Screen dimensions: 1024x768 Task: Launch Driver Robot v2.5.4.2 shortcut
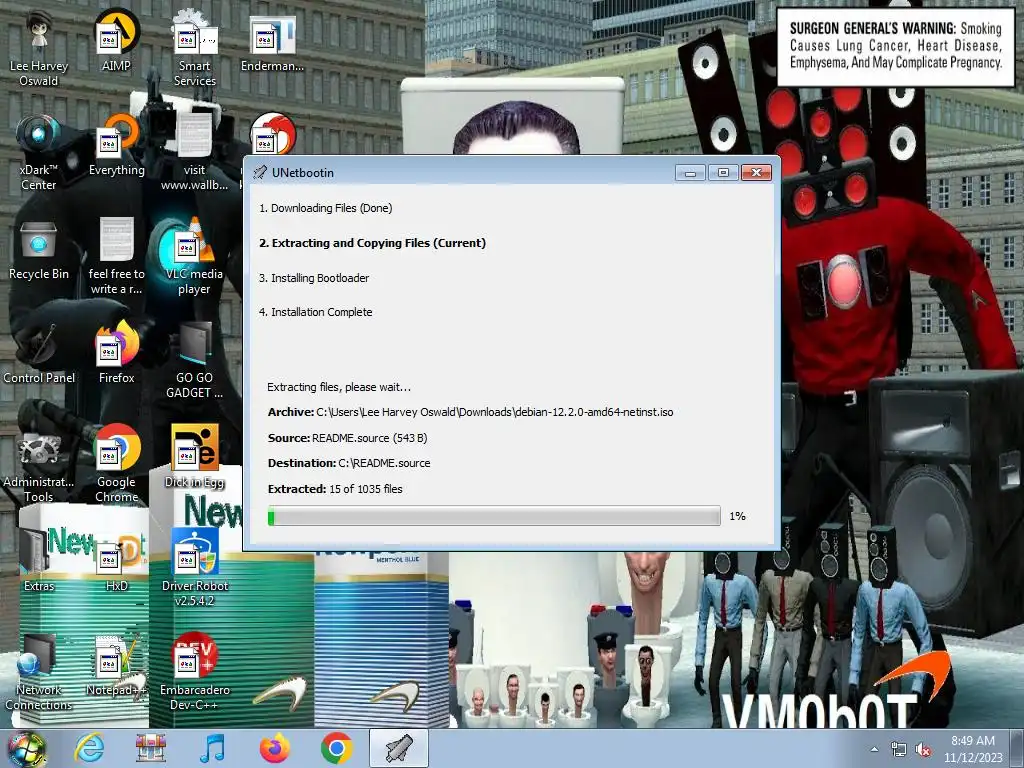tap(195, 567)
